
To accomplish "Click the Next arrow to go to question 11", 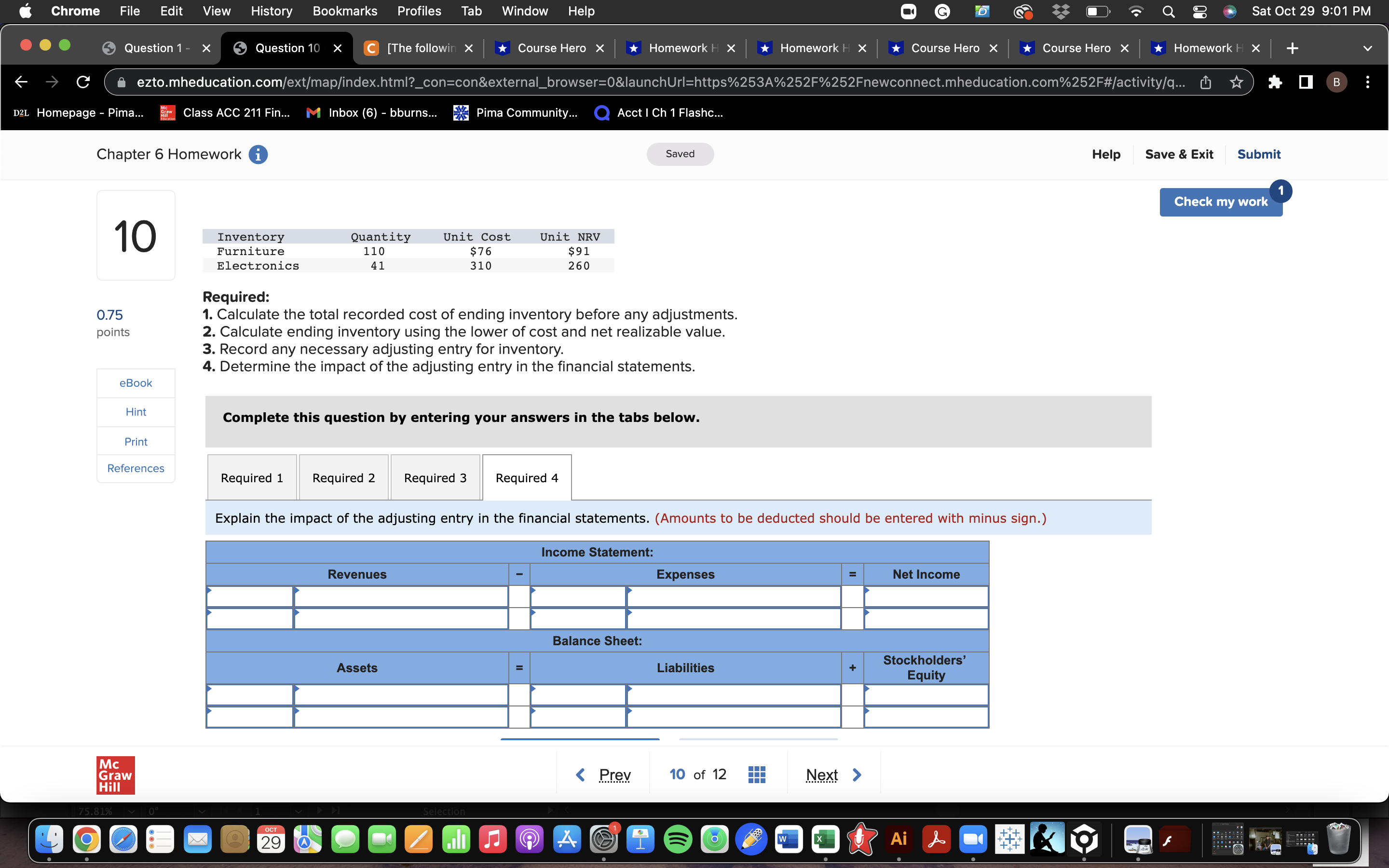I will coord(857,774).
